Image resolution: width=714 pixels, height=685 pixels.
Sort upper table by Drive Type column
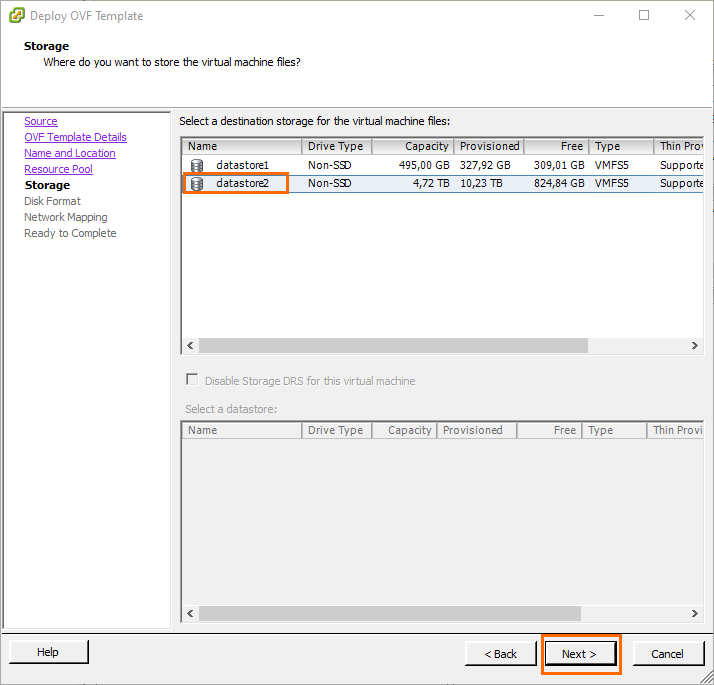pyautogui.click(x=336, y=146)
